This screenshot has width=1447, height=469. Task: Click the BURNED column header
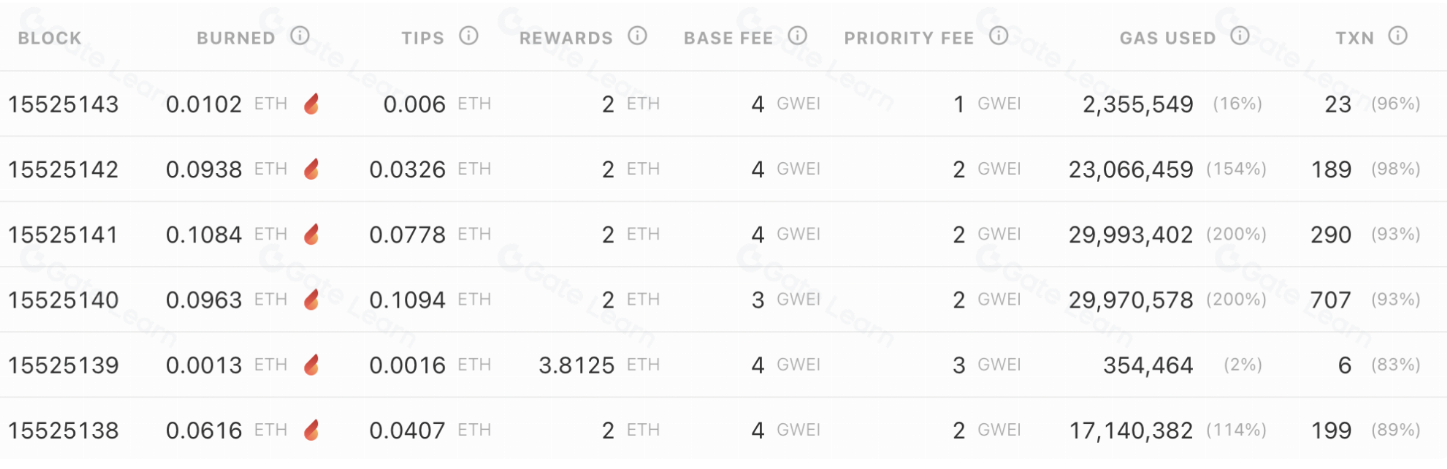pos(235,38)
